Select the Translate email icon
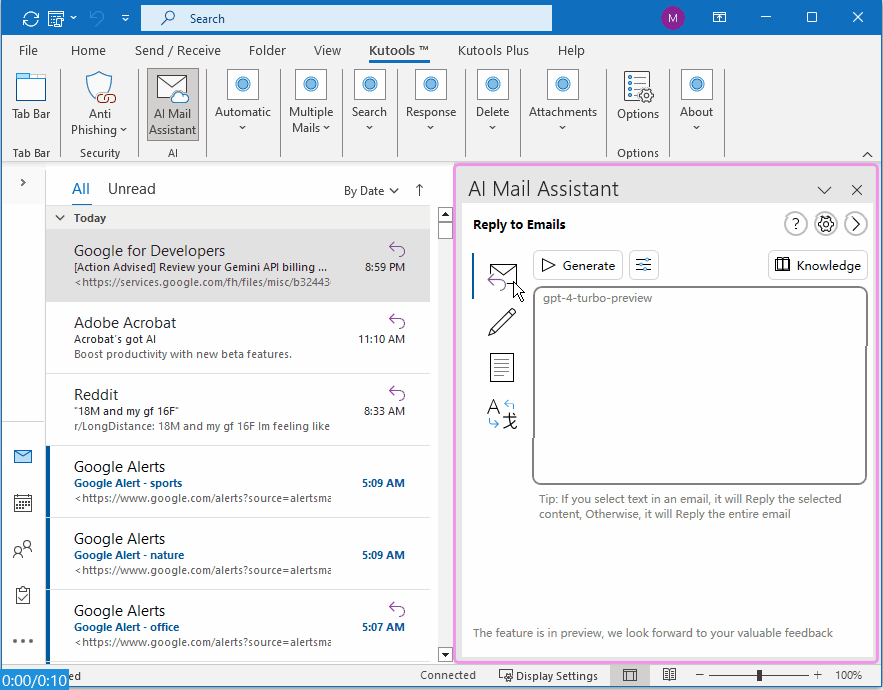This screenshot has height=690, width=883. coord(502,413)
